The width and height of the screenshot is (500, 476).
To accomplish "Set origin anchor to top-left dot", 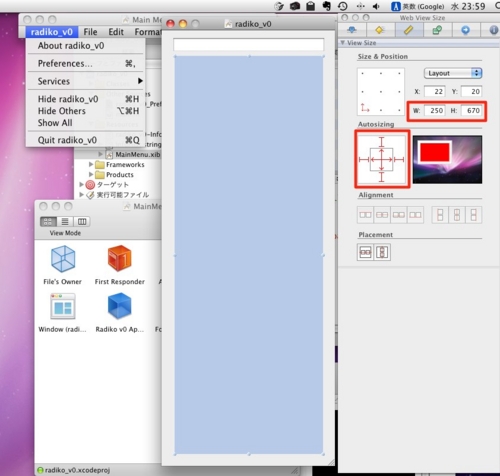I will point(363,73).
